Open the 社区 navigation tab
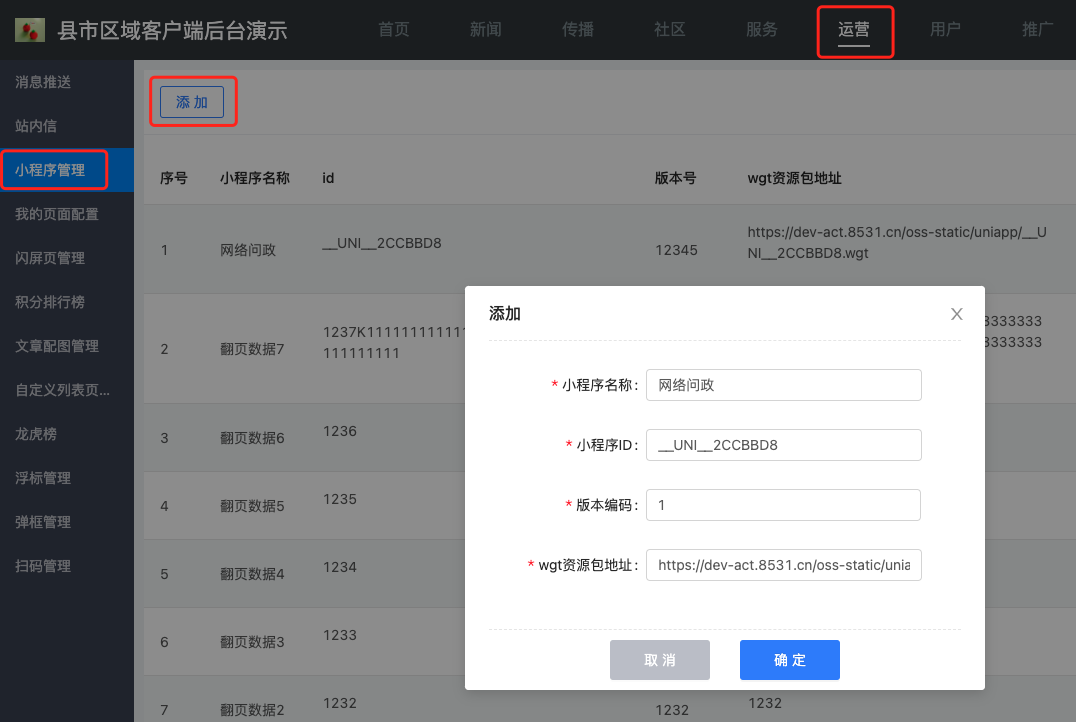Viewport: 1076px width, 722px height. click(670, 30)
